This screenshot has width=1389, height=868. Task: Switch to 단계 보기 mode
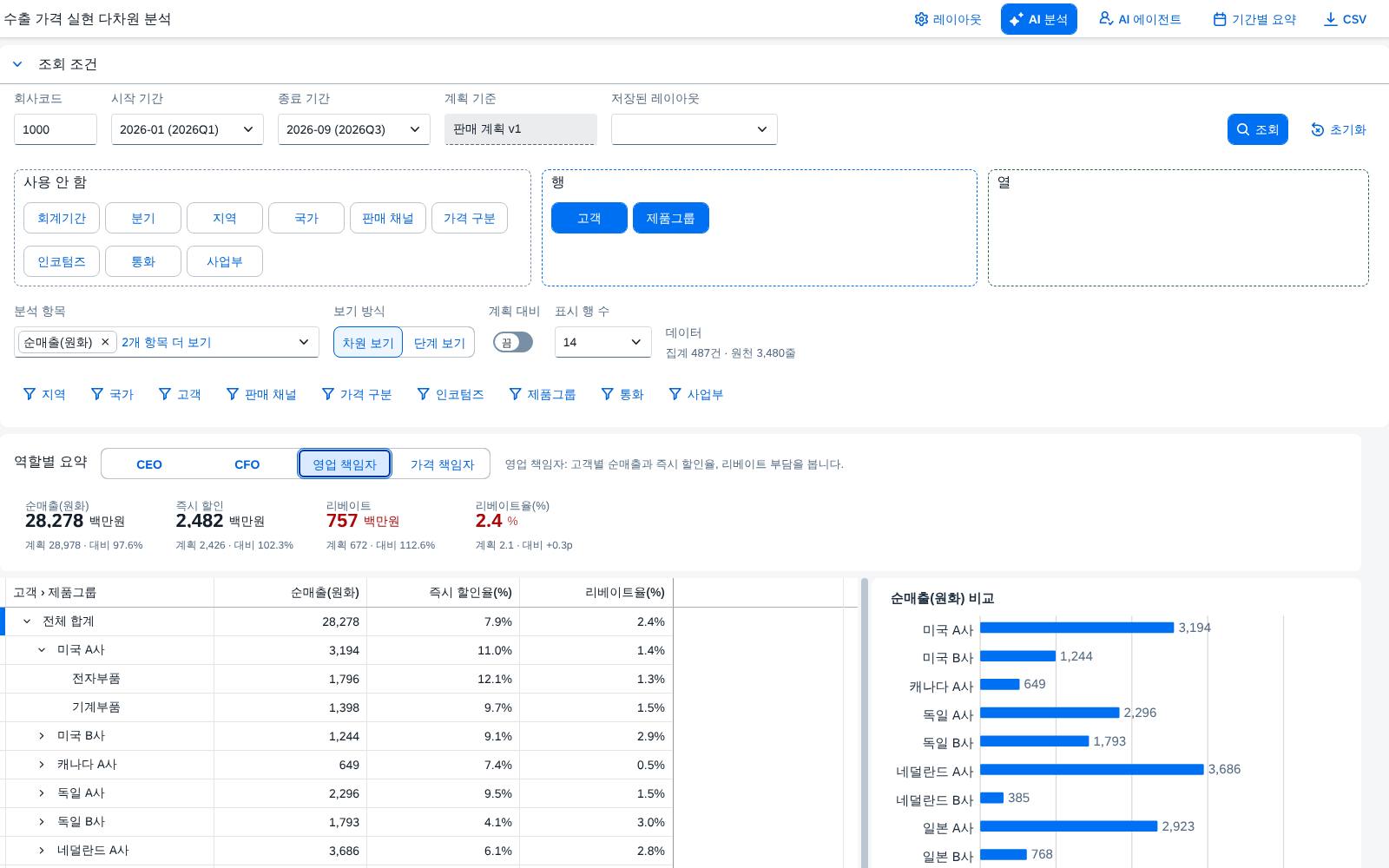pos(439,342)
